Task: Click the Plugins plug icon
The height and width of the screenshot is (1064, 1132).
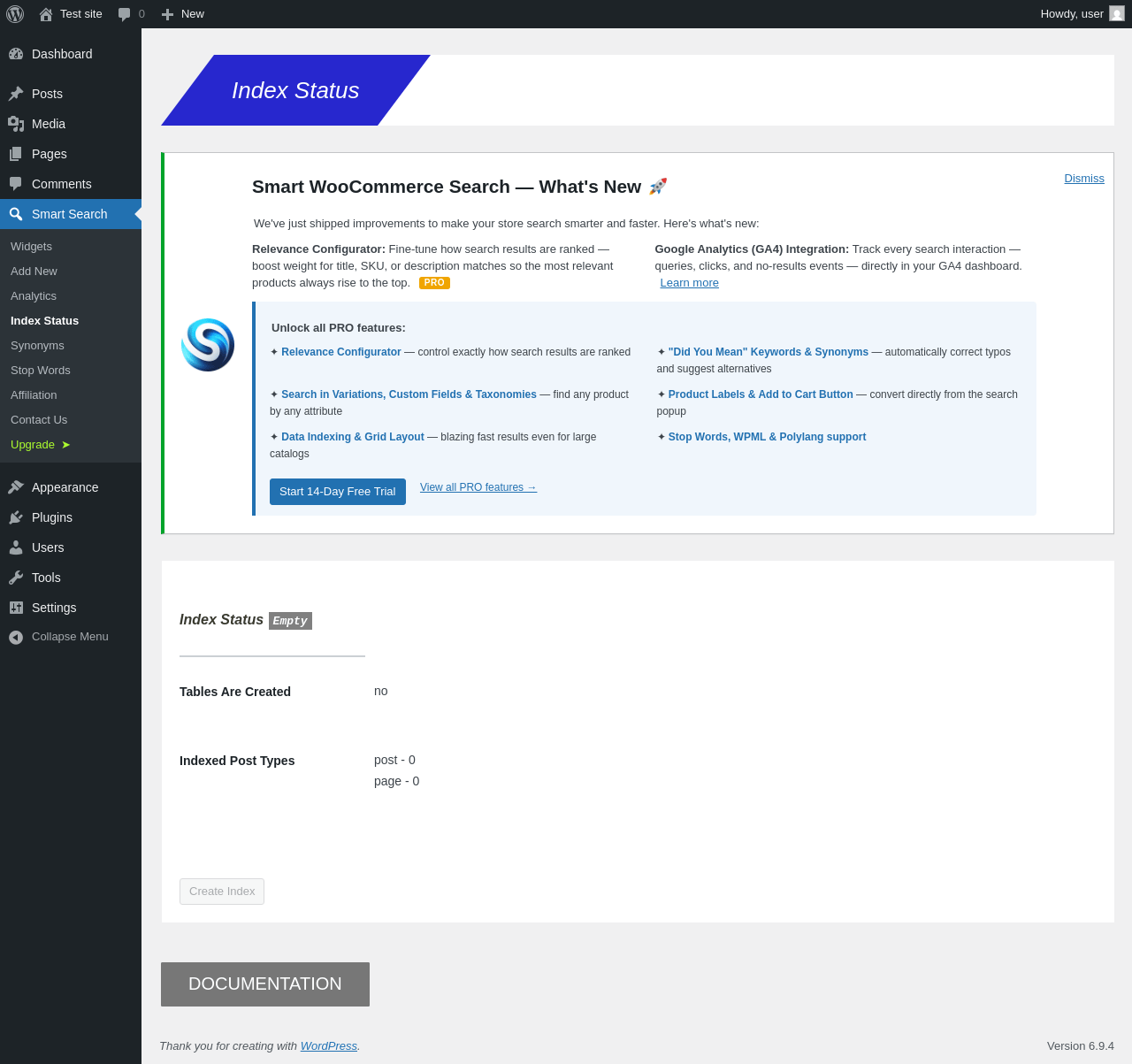Action: coord(16,517)
